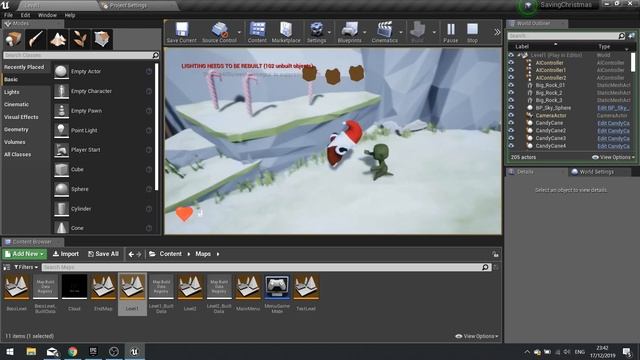
Task: Select All Classes category
Action: coord(18,154)
